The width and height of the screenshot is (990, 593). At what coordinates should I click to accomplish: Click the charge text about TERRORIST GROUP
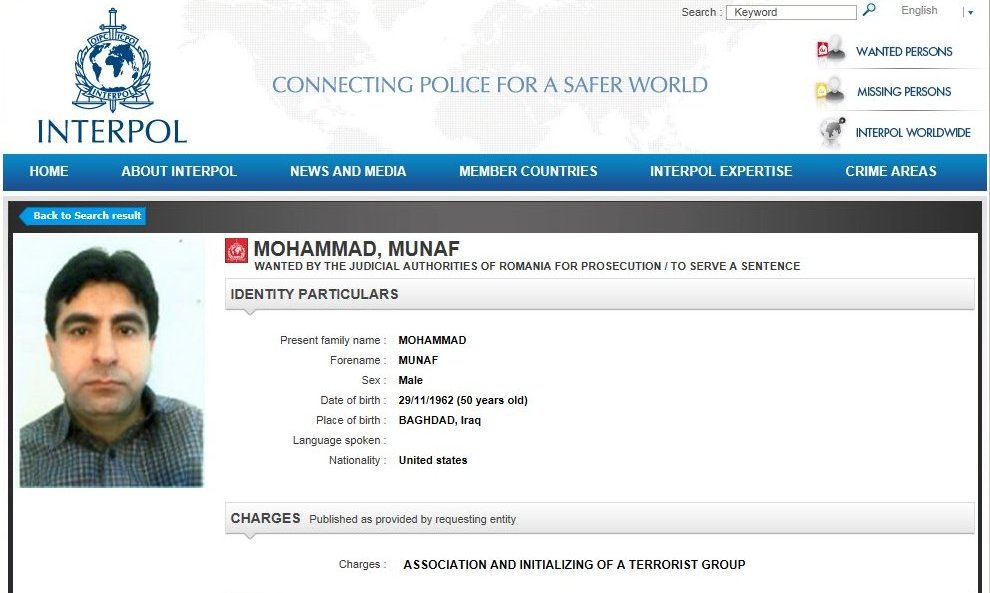(x=574, y=565)
